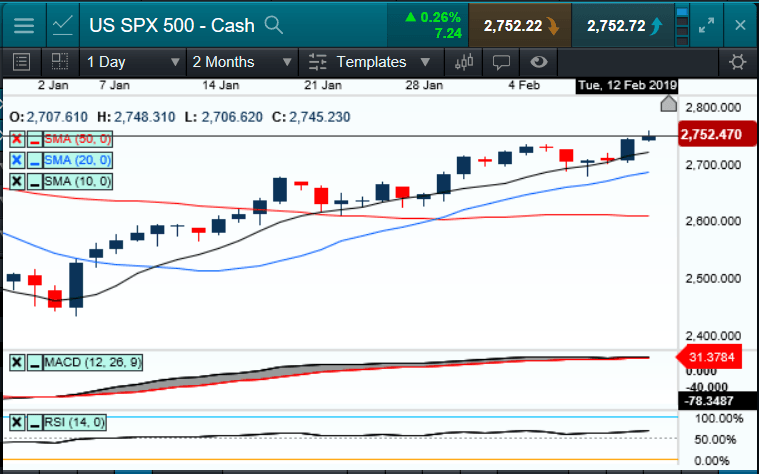The height and width of the screenshot is (474, 759).
Task: Click the buy price 2,752.72
Action: (x=623, y=26)
